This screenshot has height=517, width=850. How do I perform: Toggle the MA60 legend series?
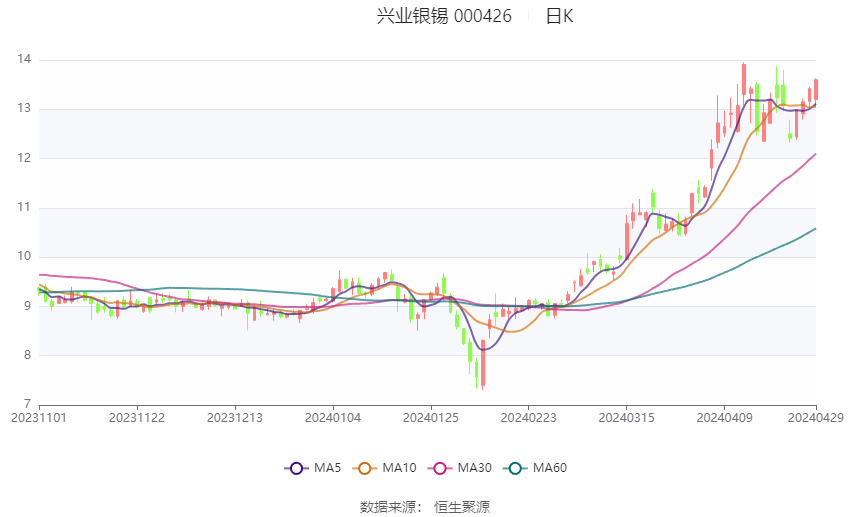[535, 468]
